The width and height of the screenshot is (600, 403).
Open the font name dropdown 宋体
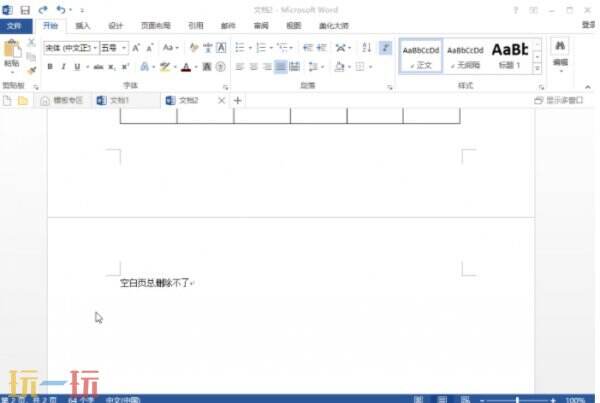(x=95, y=48)
